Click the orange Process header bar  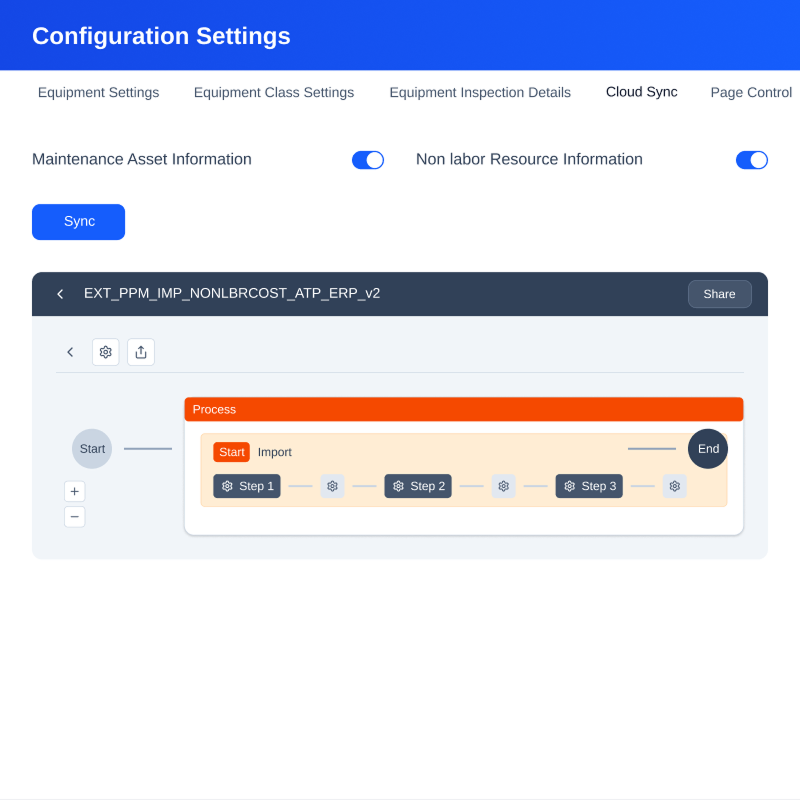point(464,409)
